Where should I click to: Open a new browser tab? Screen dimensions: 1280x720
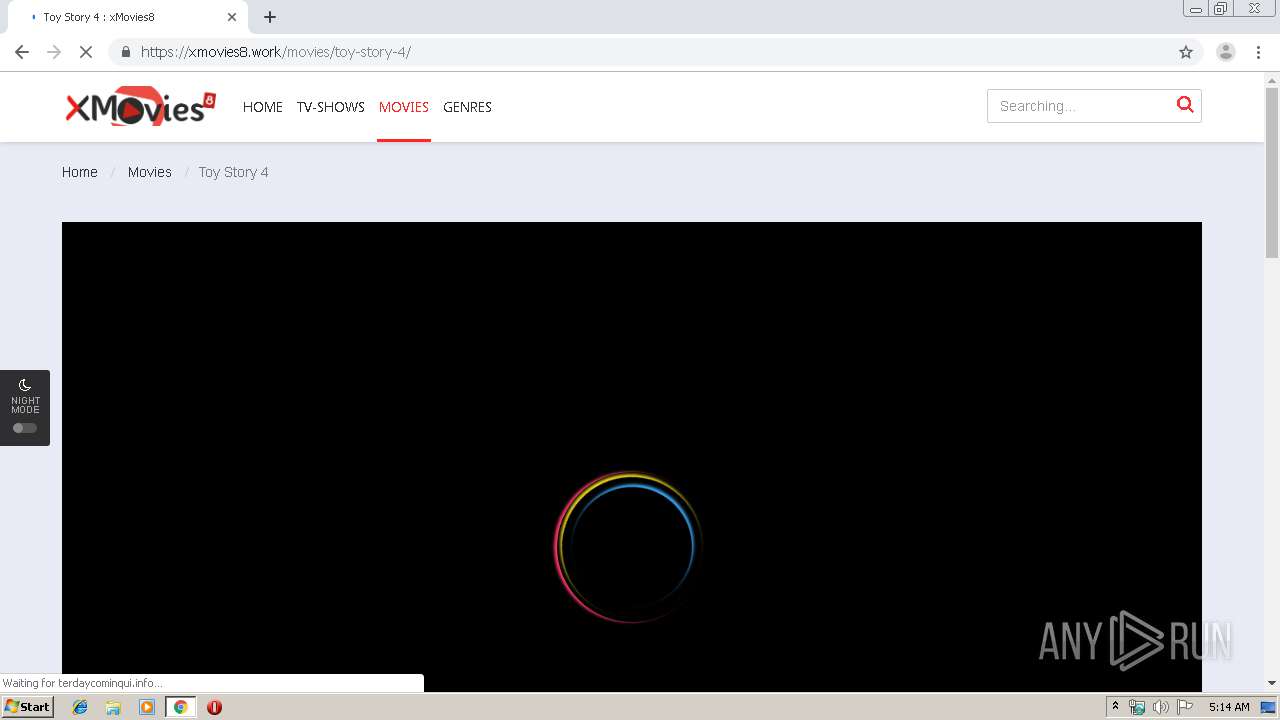(270, 17)
